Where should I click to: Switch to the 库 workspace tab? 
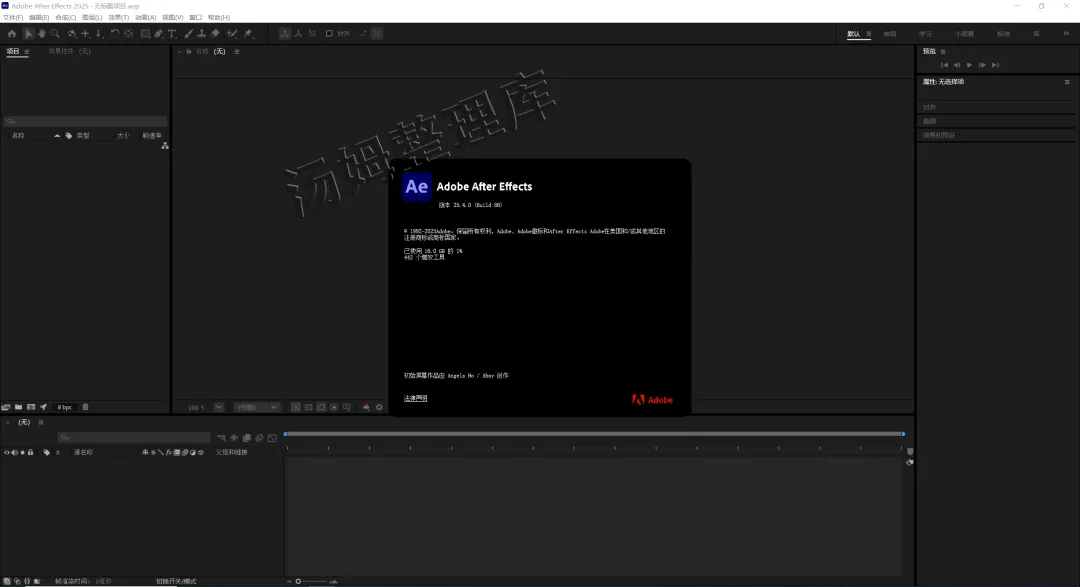pyautogui.click(x=1036, y=34)
